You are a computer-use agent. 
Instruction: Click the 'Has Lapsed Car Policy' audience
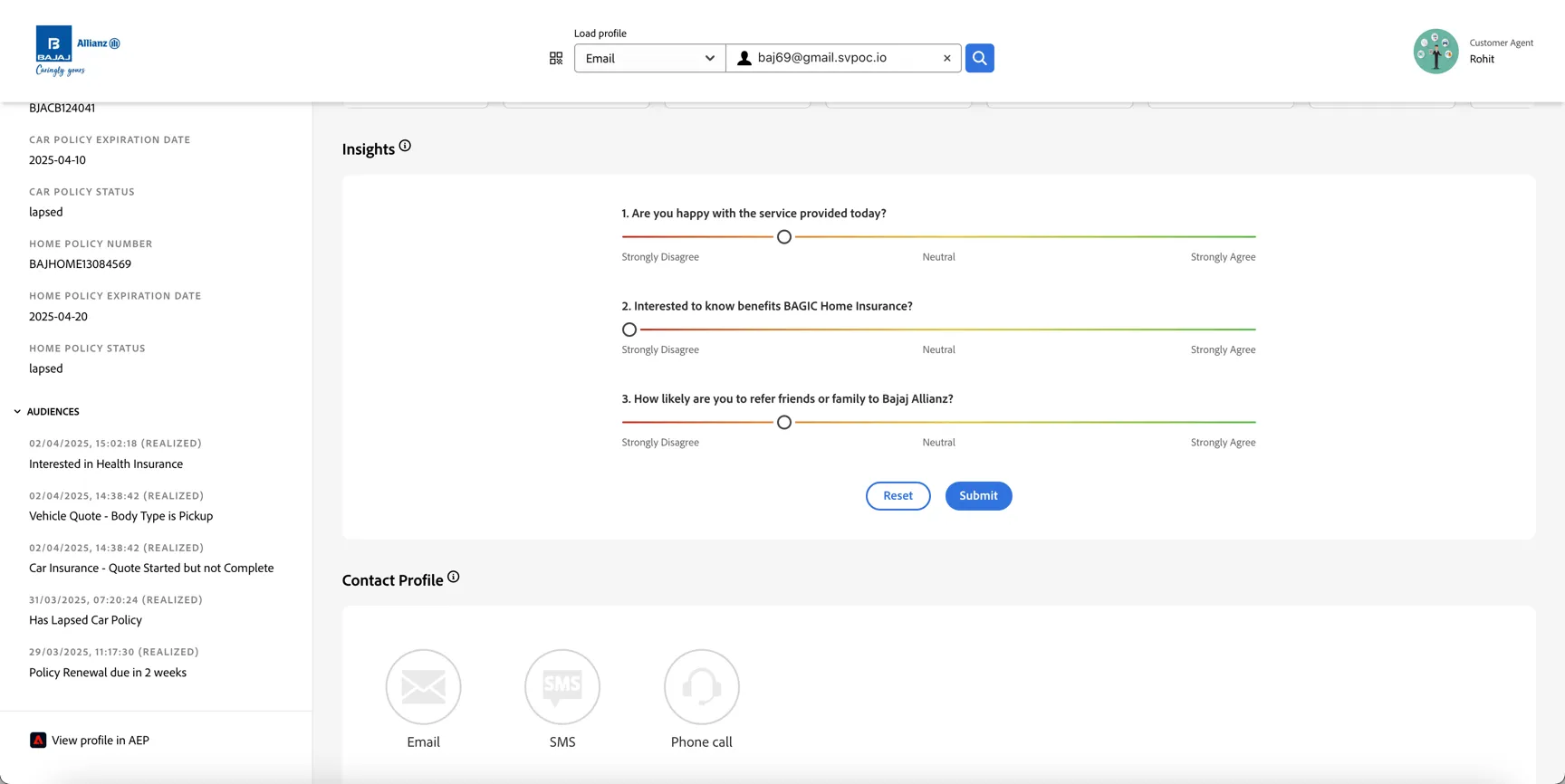coord(85,620)
